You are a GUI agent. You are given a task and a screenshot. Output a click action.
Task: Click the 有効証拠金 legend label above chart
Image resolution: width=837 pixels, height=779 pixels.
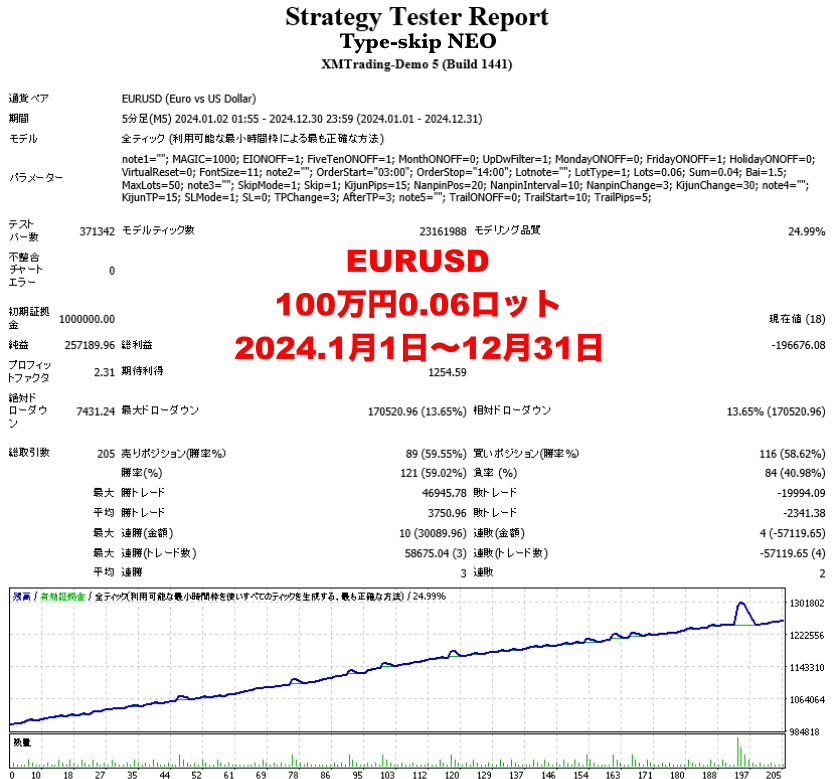click(x=61, y=596)
